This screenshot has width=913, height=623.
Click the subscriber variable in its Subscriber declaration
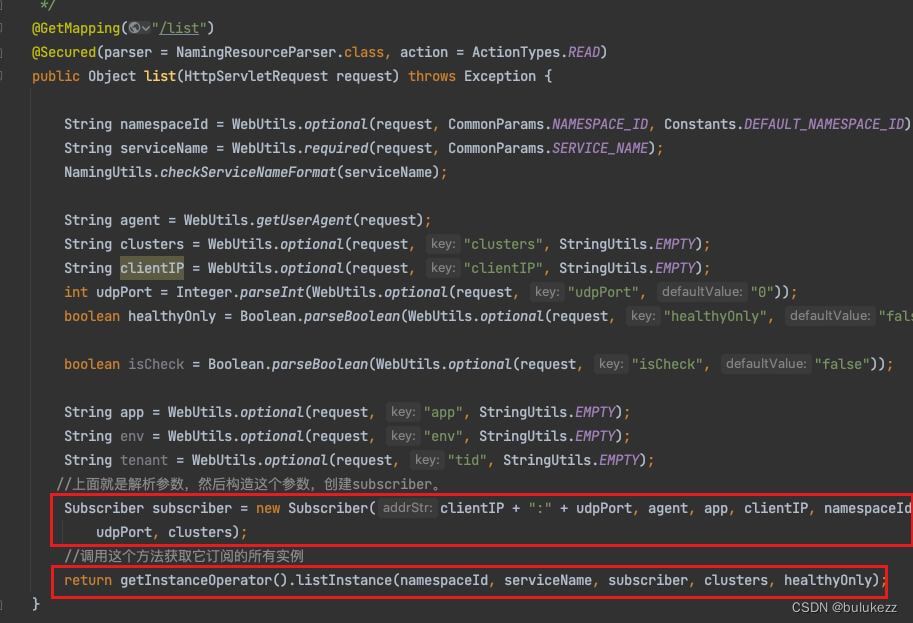[192, 508]
